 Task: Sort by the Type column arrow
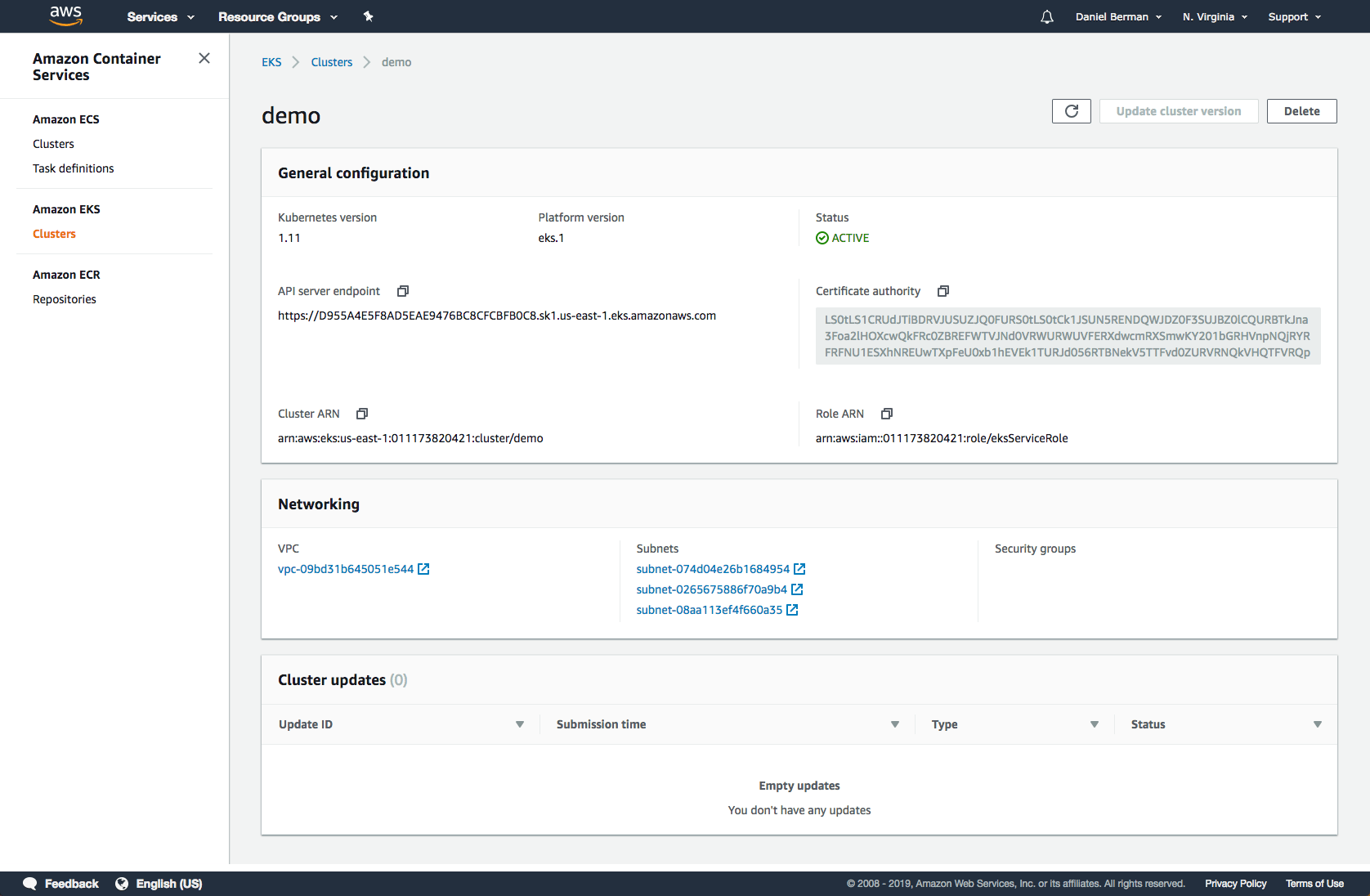pos(1095,724)
